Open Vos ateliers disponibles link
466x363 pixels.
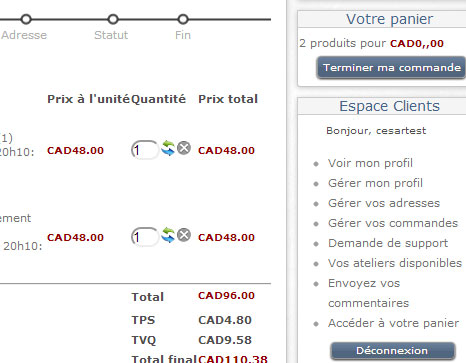(x=395, y=263)
